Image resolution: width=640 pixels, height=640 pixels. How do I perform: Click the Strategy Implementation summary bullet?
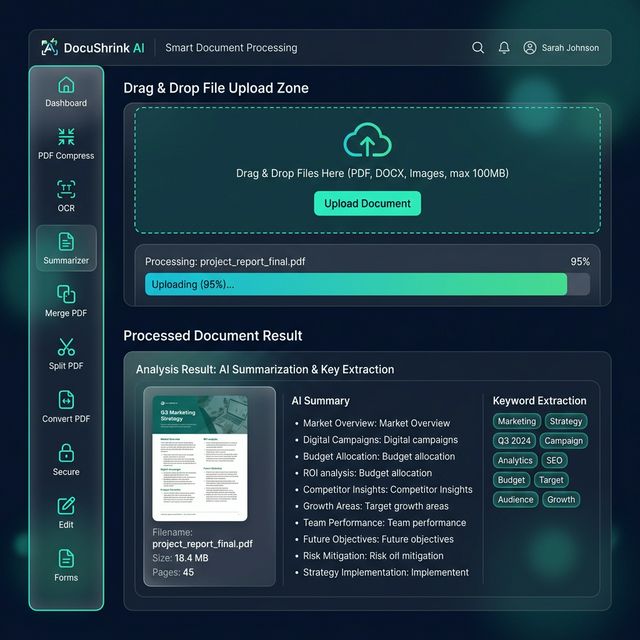click(x=386, y=572)
